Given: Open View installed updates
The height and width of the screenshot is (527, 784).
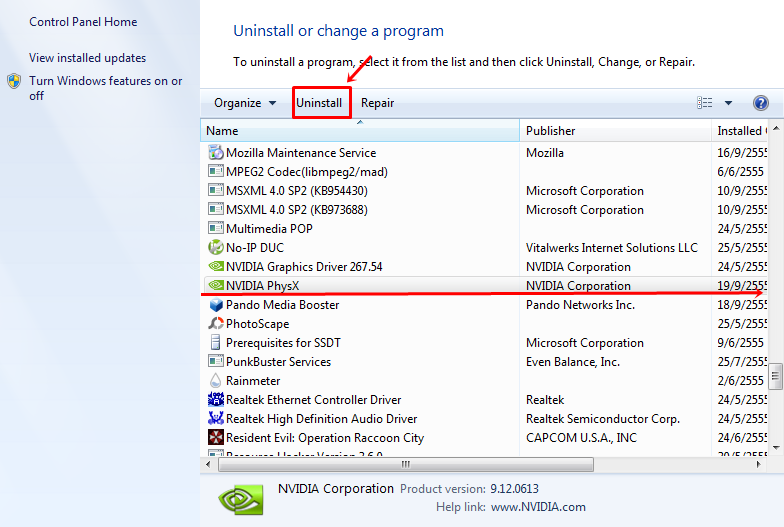Looking at the screenshot, I should point(88,58).
